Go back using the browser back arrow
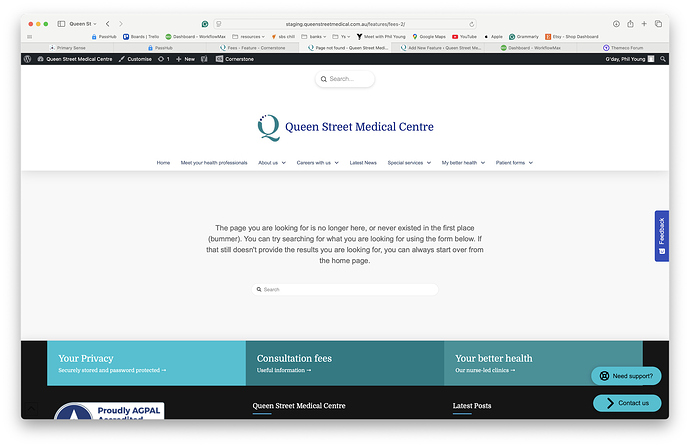 tap(108, 23)
